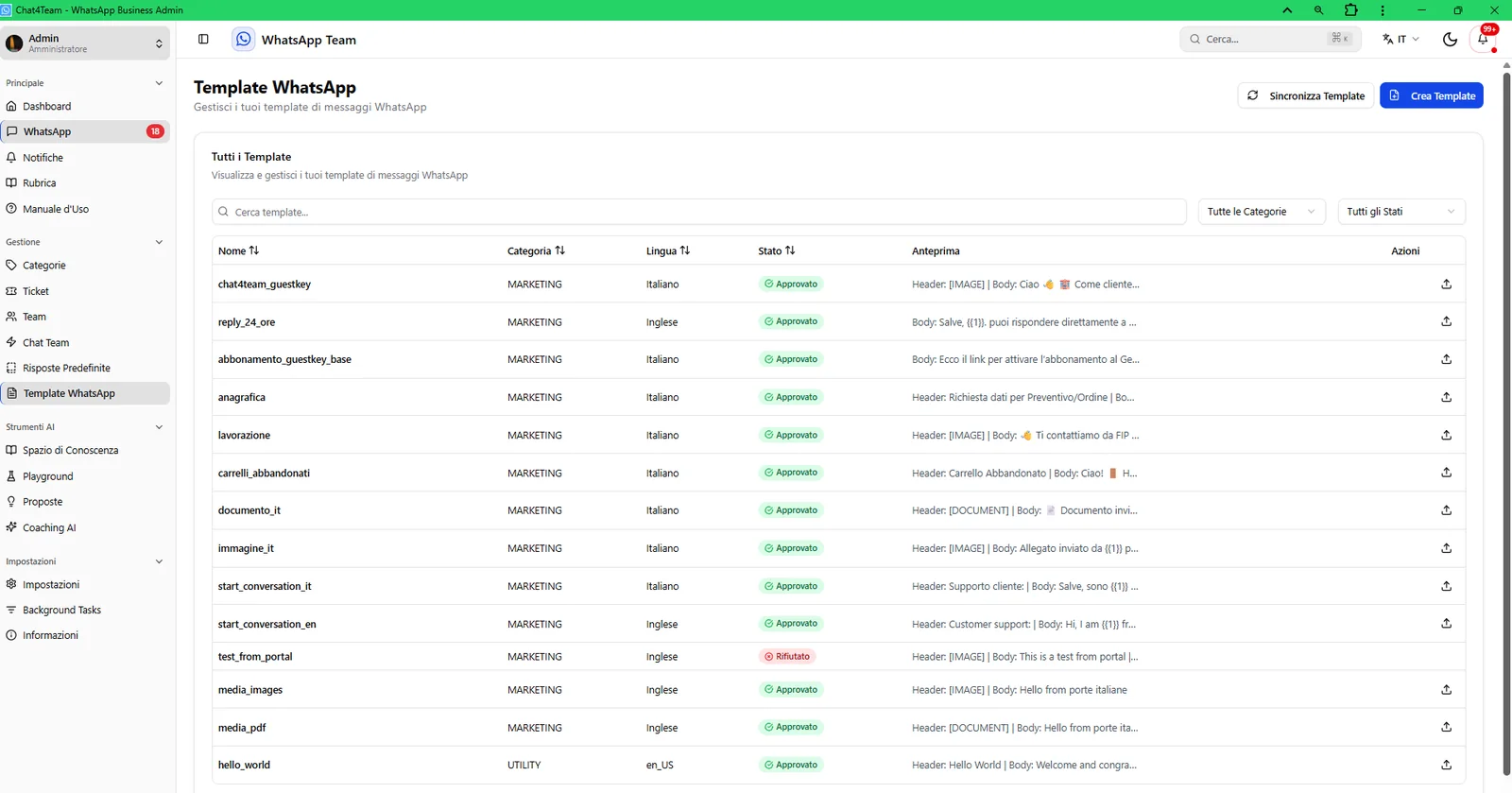The image size is (1512, 793).
Task: Click the Cerca template search field
Action: click(699, 212)
